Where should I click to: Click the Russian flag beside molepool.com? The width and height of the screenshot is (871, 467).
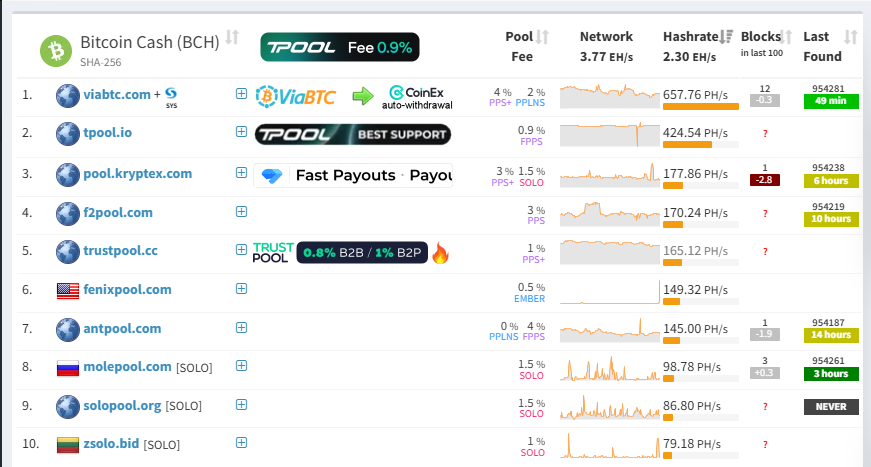click(68, 368)
